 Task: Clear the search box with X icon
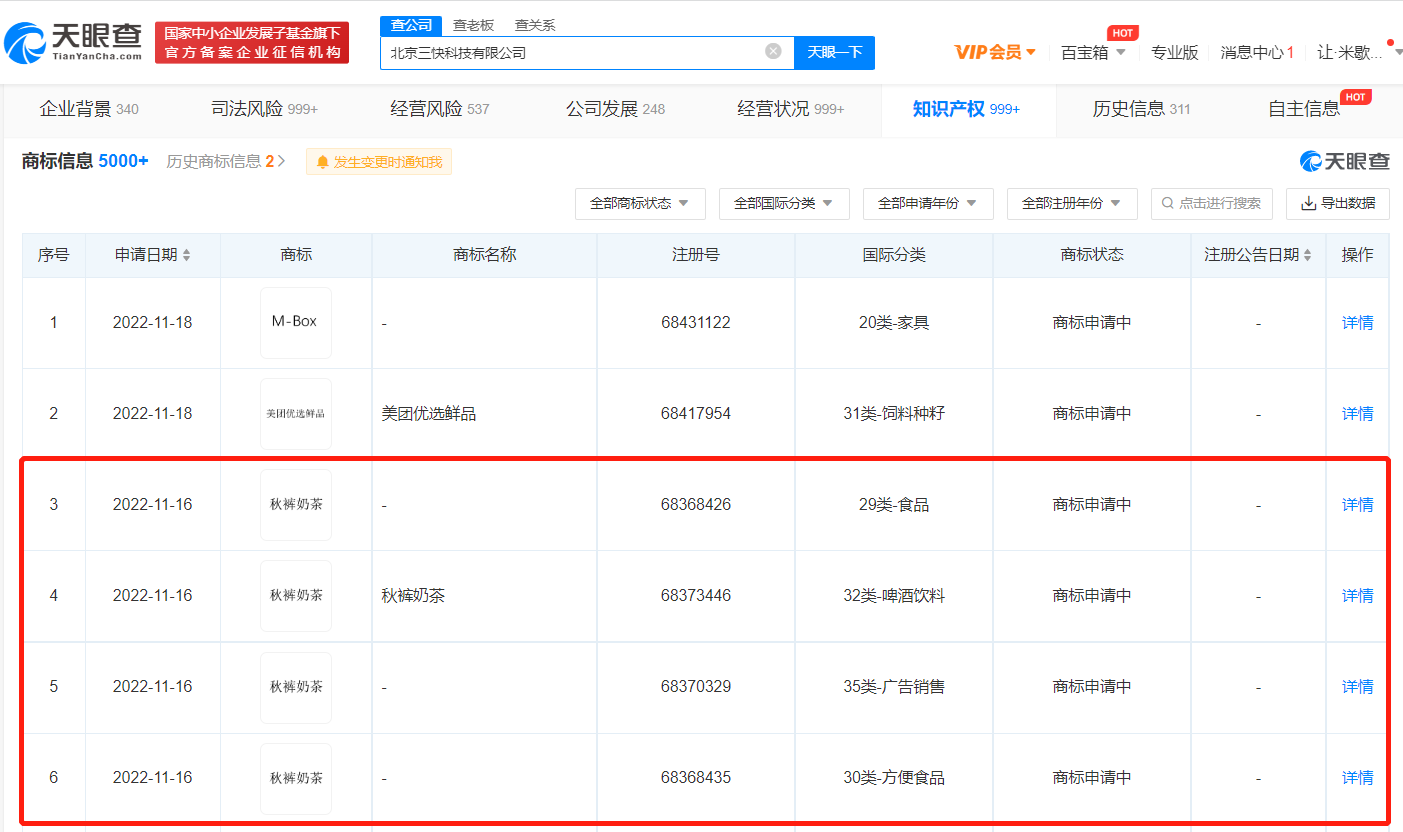click(773, 52)
